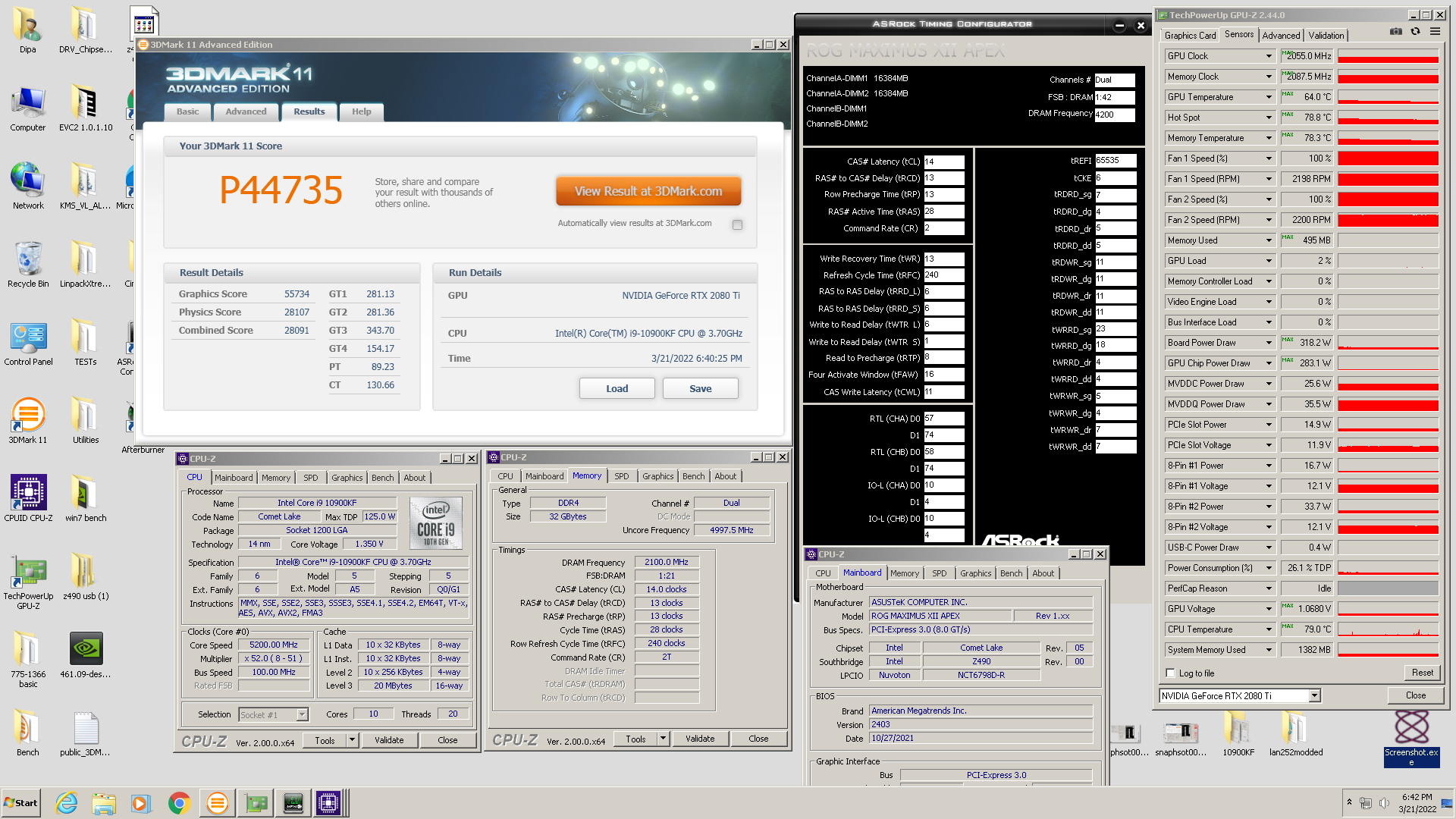Open the Network desktop icon
1456x819 pixels.
[x=28, y=187]
